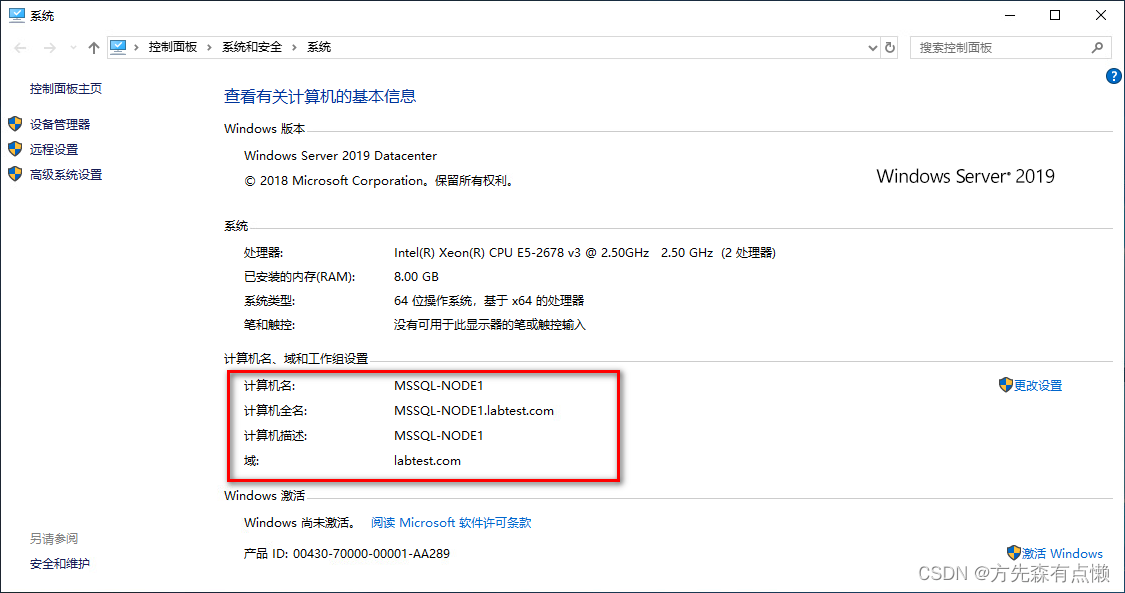
Task: Click 更改设置 link
Action: [1037, 385]
